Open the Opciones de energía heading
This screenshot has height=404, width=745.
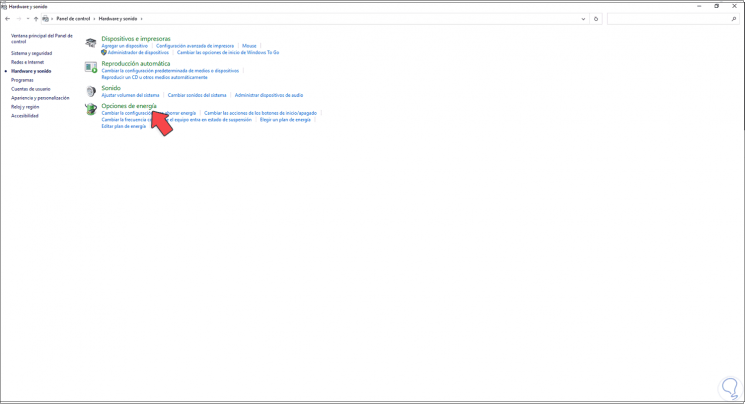(129, 106)
